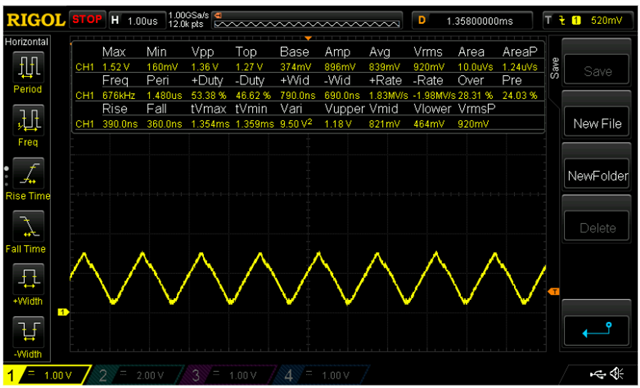Click the orange trigger level marker
Screen dimensions: 640x388
(x=553, y=291)
